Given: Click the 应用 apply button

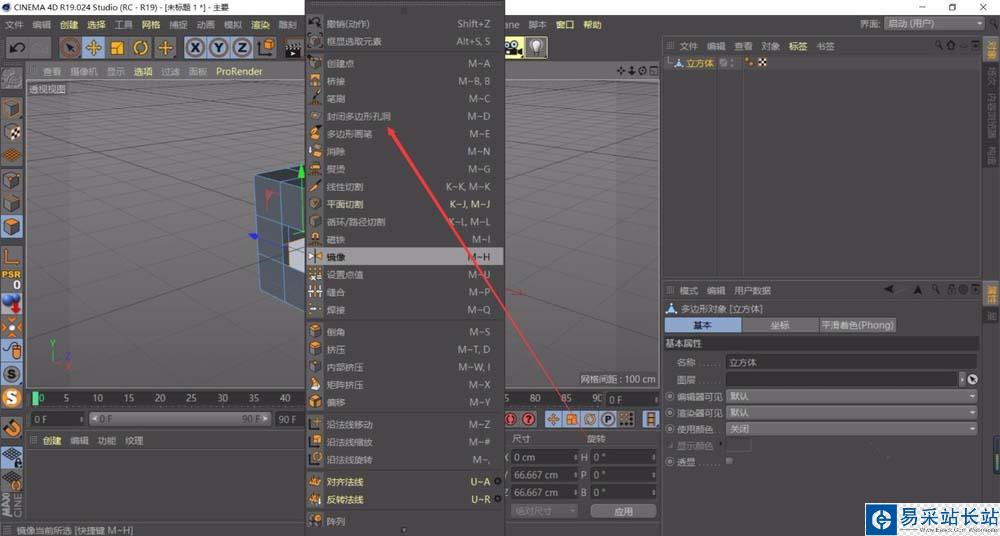Looking at the screenshot, I should [x=623, y=511].
